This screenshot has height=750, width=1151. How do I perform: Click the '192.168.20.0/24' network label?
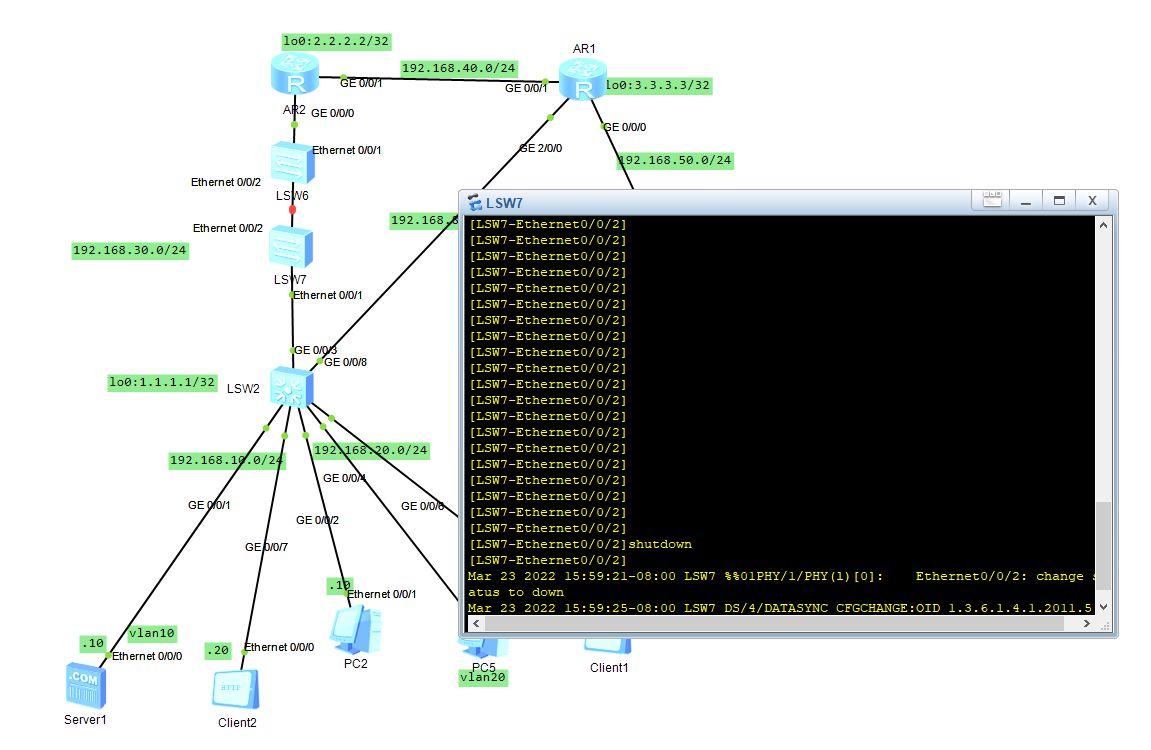371,450
